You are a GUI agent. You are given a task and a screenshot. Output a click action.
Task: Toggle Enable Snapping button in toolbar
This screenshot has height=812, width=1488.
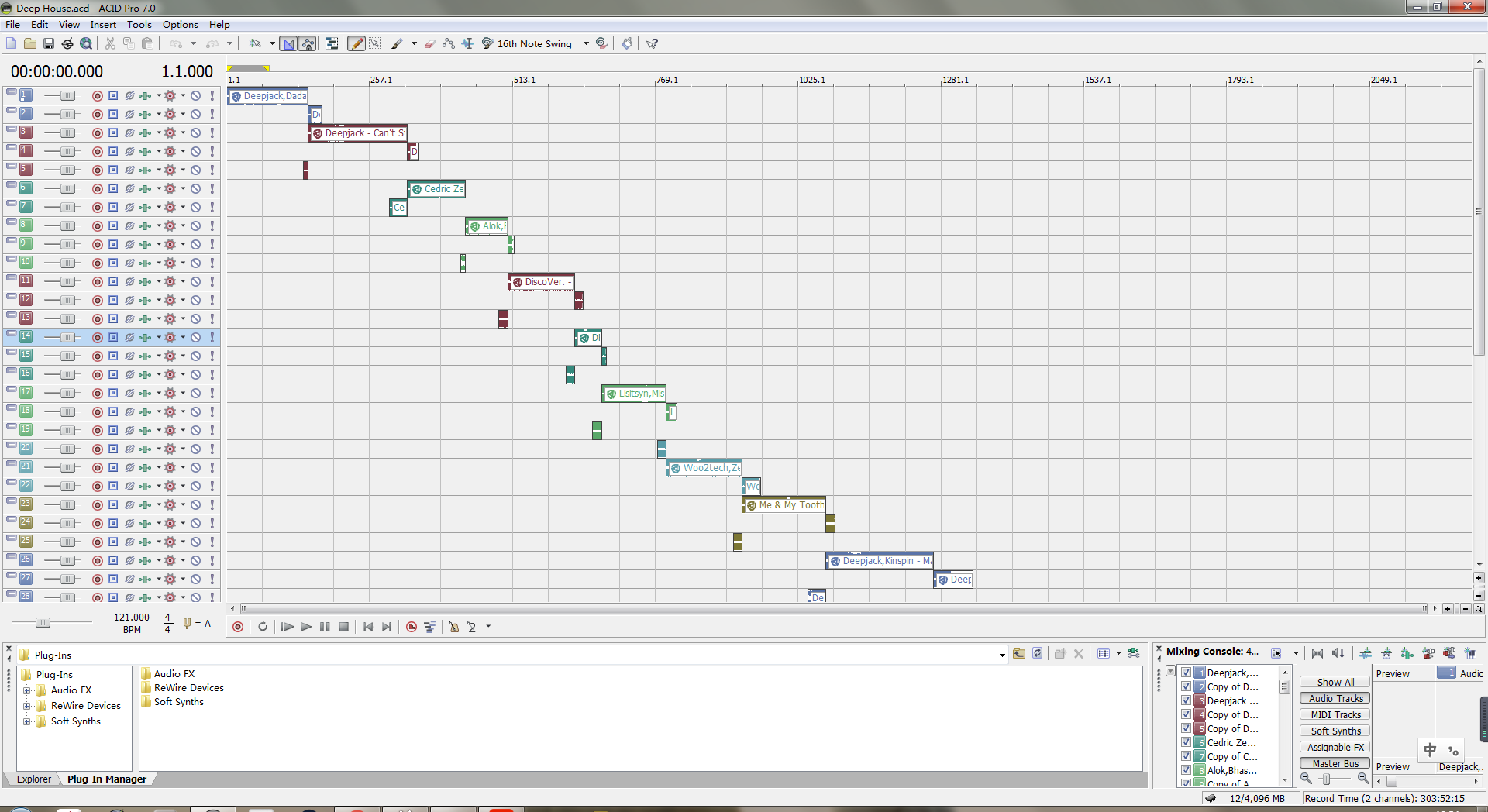(x=289, y=43)
